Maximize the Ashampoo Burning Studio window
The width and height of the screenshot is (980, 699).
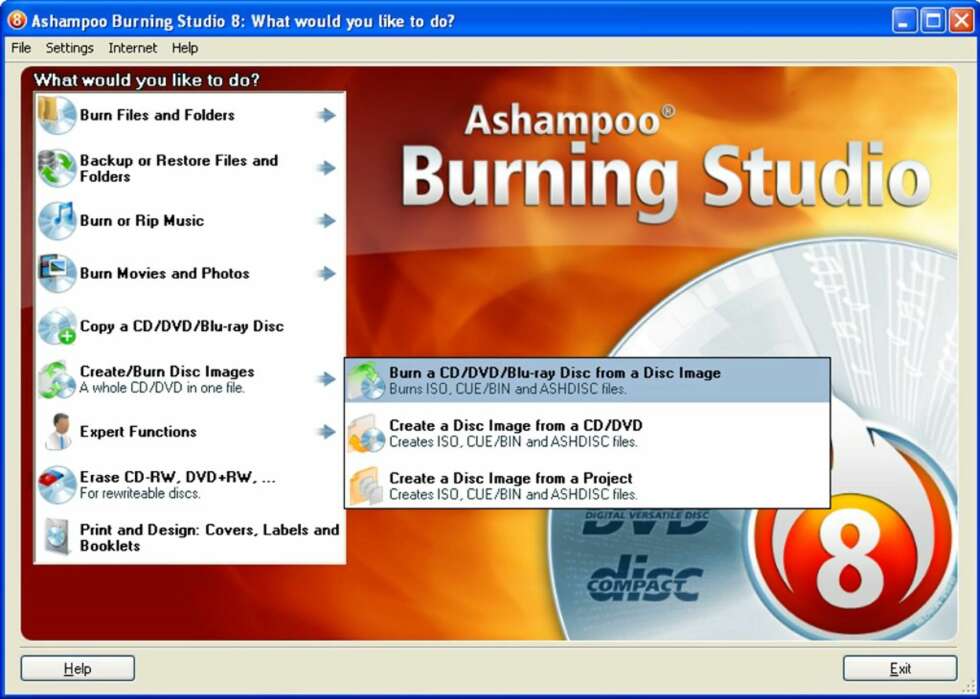pos(933,21)
